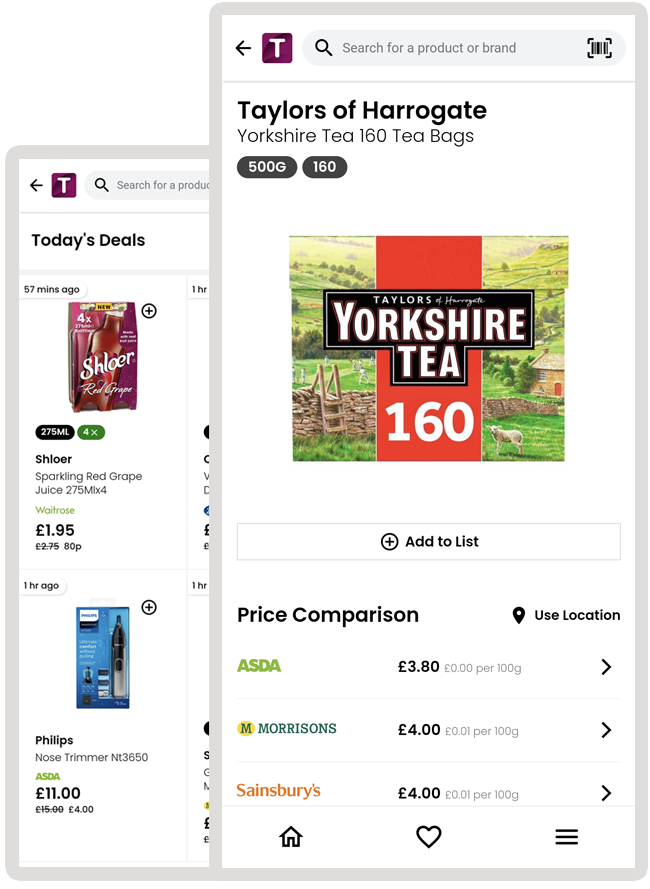Enable Use Location for price comparison

point(566,615)
